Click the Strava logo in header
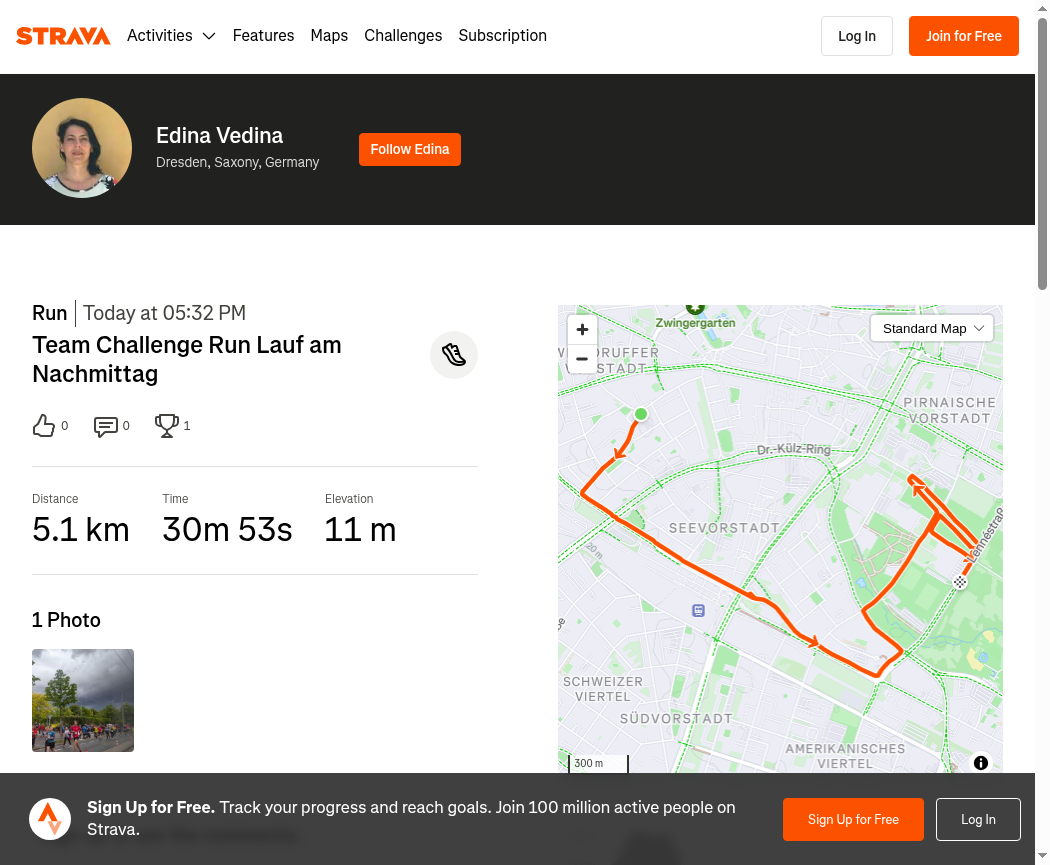This screenshot has height=865, width=1050. [63, 36]
